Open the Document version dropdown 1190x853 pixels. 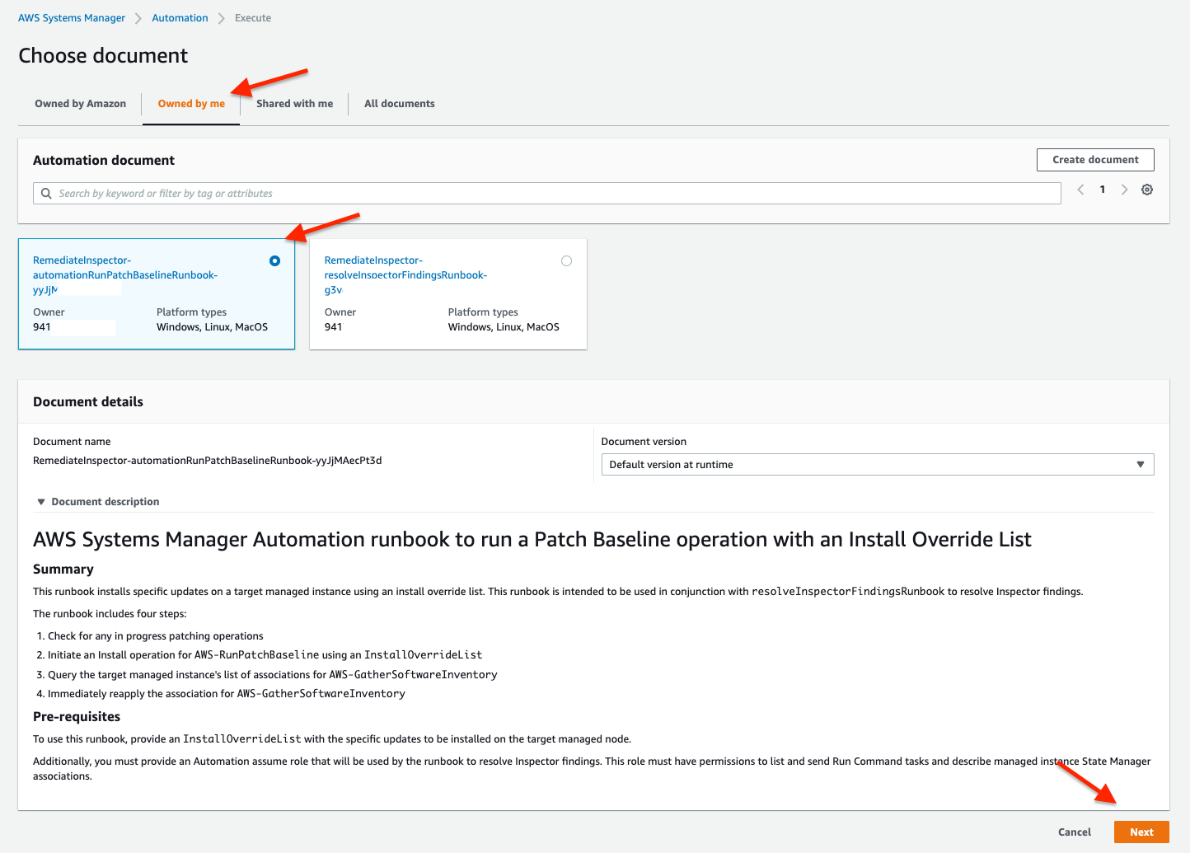[1139, 464]
